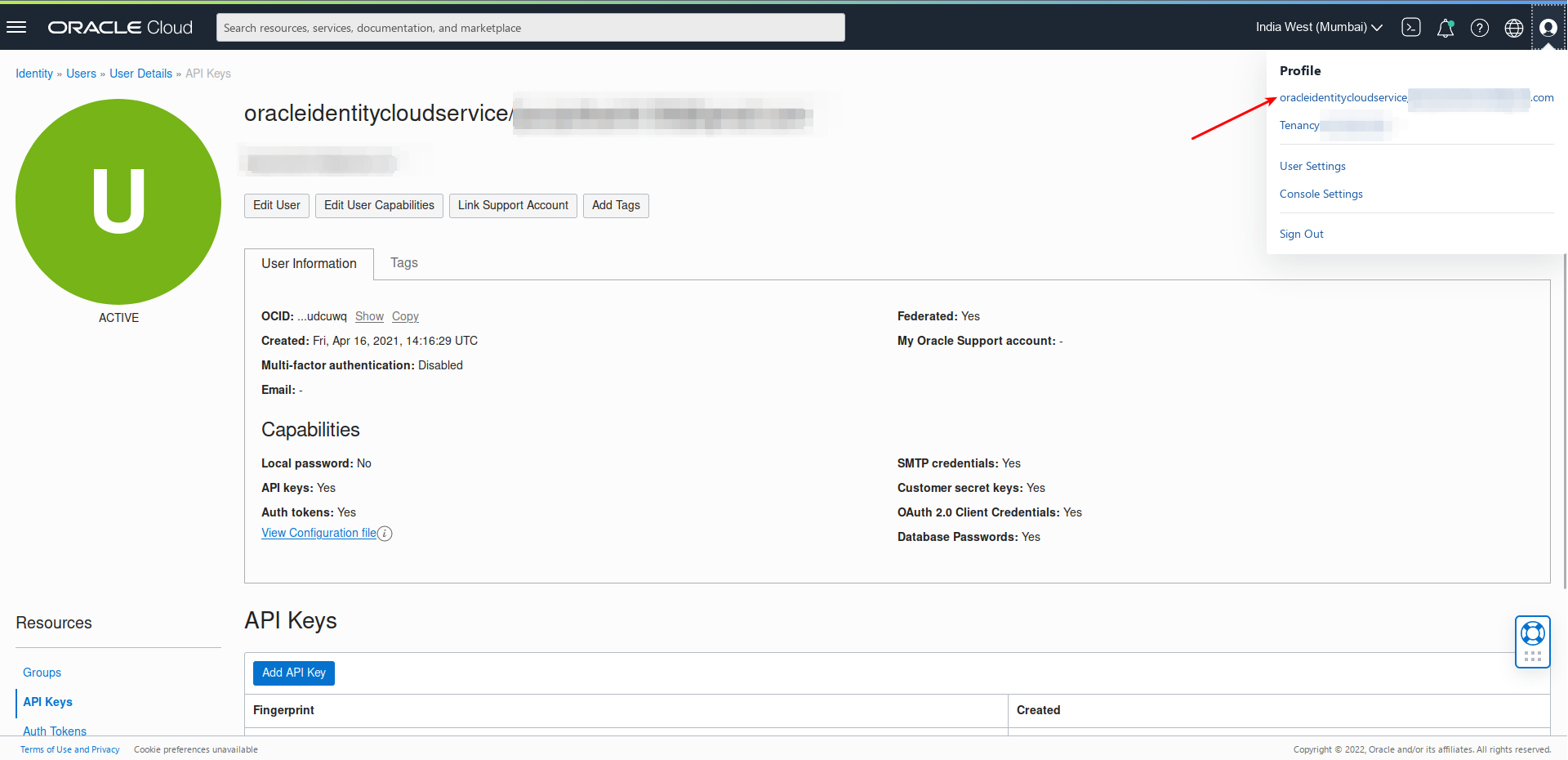Open Auth Tokens in Resources list
The width and height of the screenshot is (1568, 760).
click(x=55, y=731)
